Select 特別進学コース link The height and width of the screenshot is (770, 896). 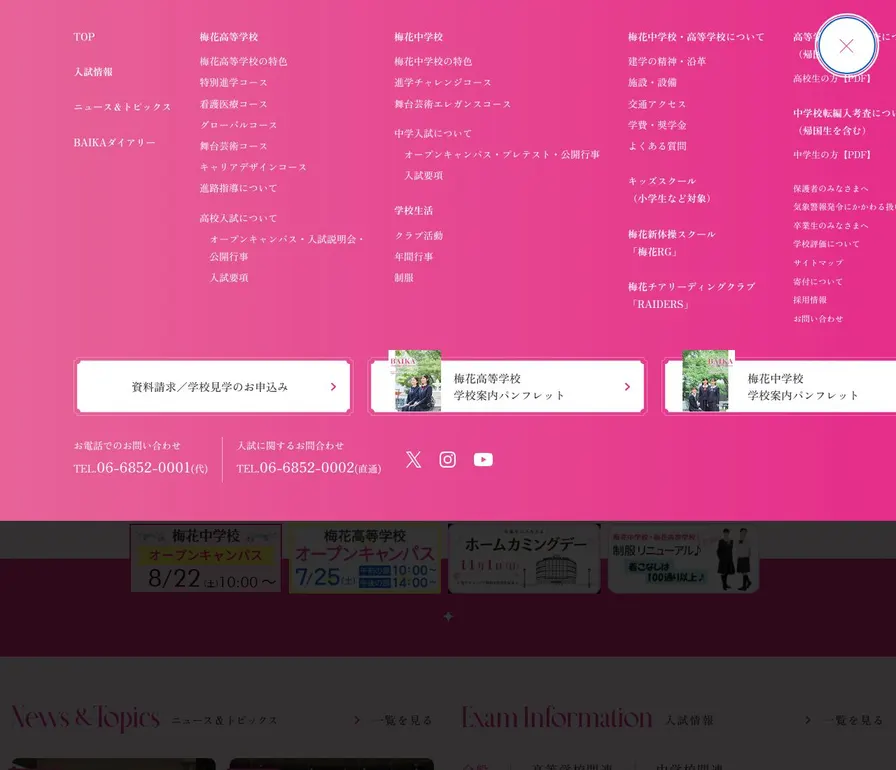click(234, 82)
